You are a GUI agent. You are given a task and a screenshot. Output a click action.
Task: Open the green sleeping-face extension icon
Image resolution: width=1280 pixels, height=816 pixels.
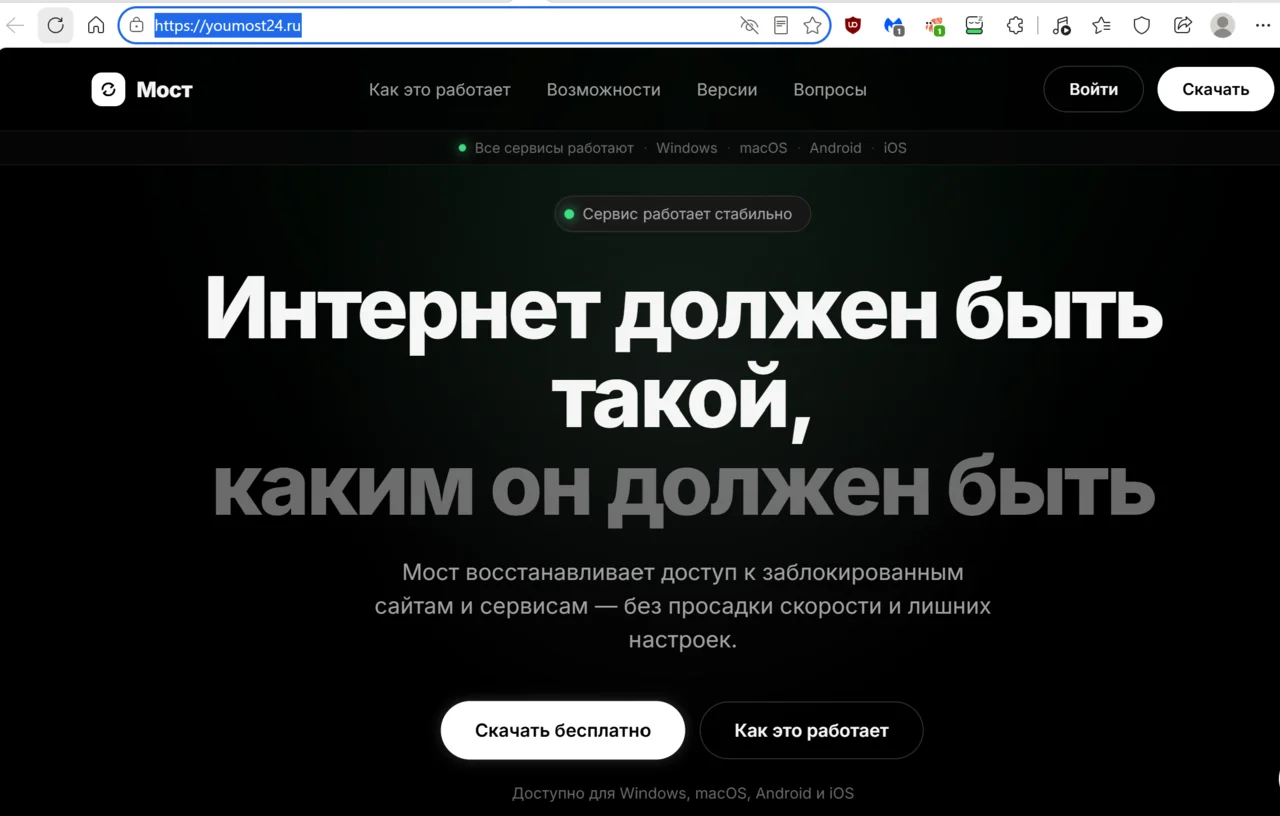point(975,26)
